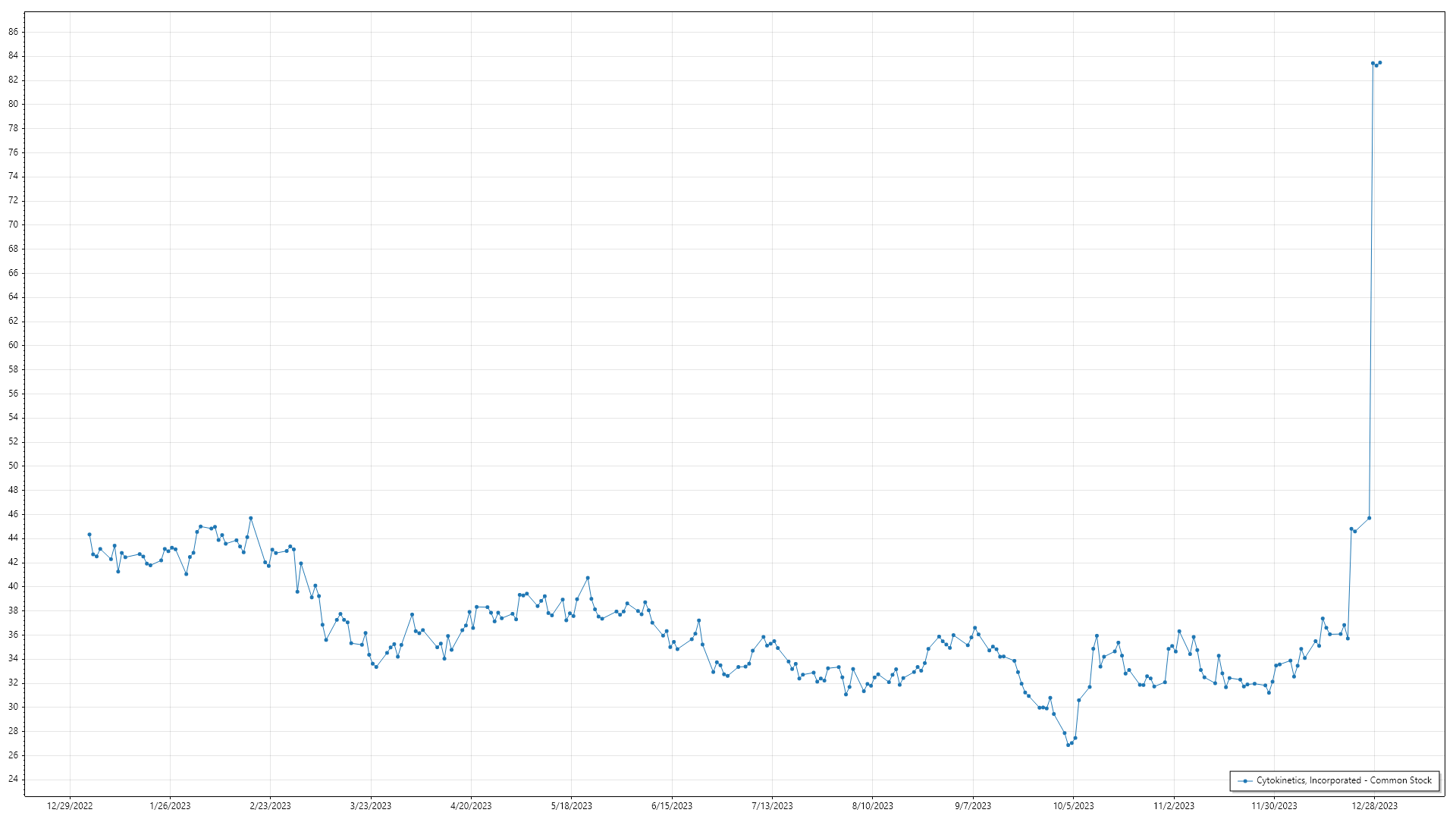Viewport: 1456px width, 819px height.
Task: Click the 44 y-axis tick label
Action: pos(14,538)
